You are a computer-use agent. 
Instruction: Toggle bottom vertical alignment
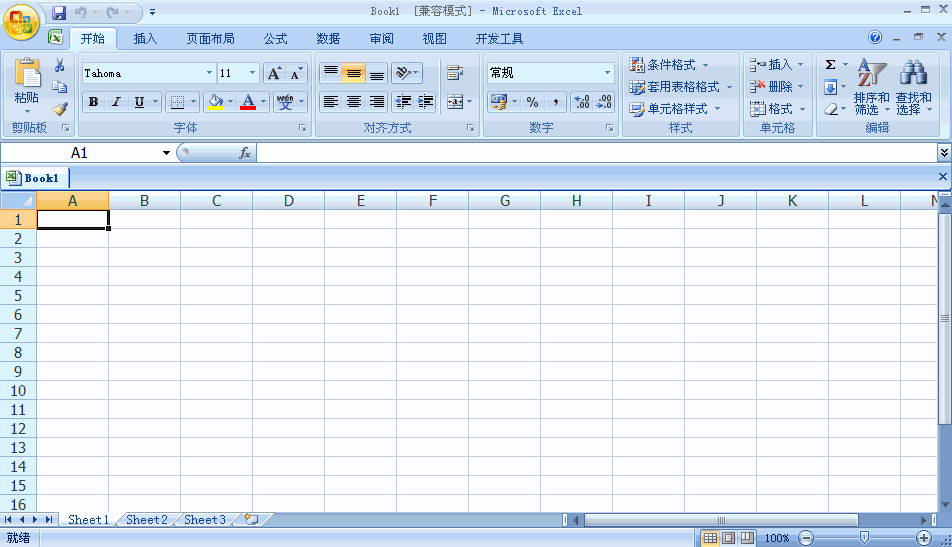click(x=376, y=73)
